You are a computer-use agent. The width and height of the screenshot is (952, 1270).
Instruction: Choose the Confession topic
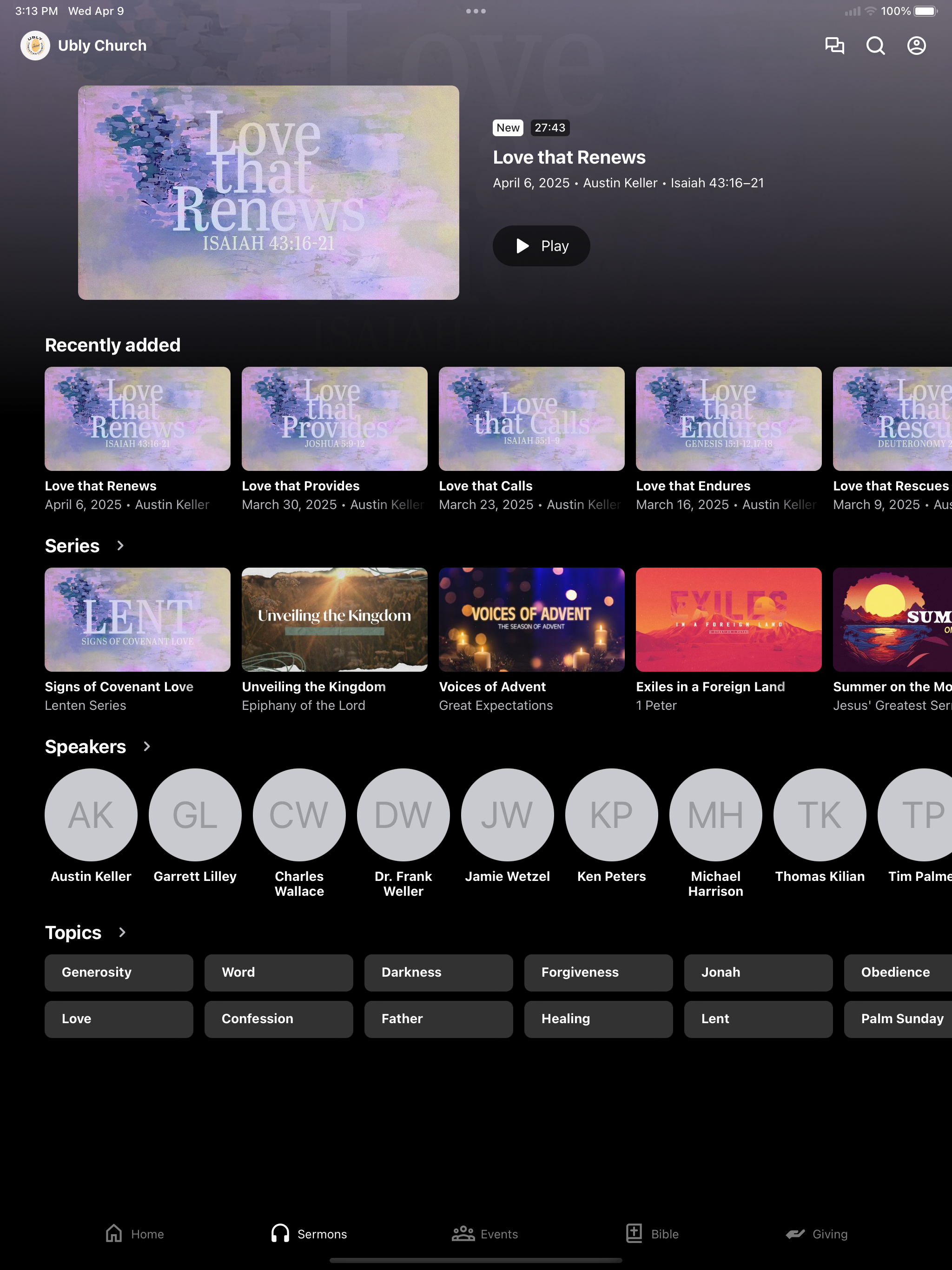pos(278,1019)
